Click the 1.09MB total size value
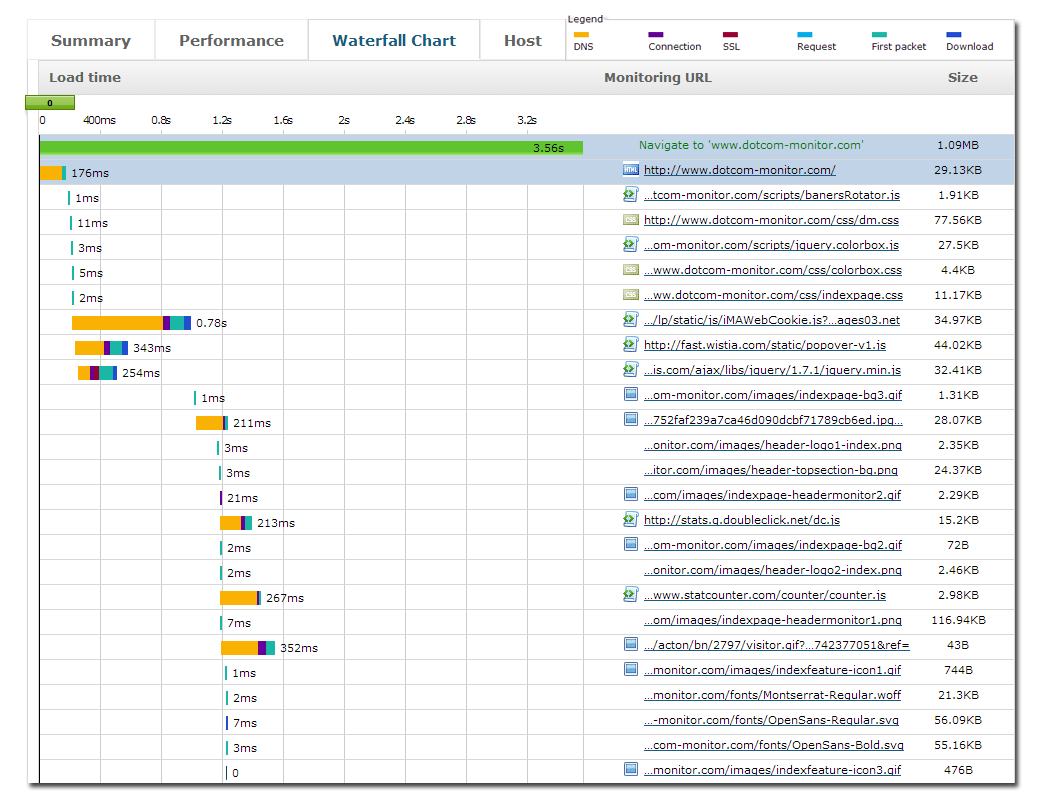1041x802 pixels. (958, 145)
